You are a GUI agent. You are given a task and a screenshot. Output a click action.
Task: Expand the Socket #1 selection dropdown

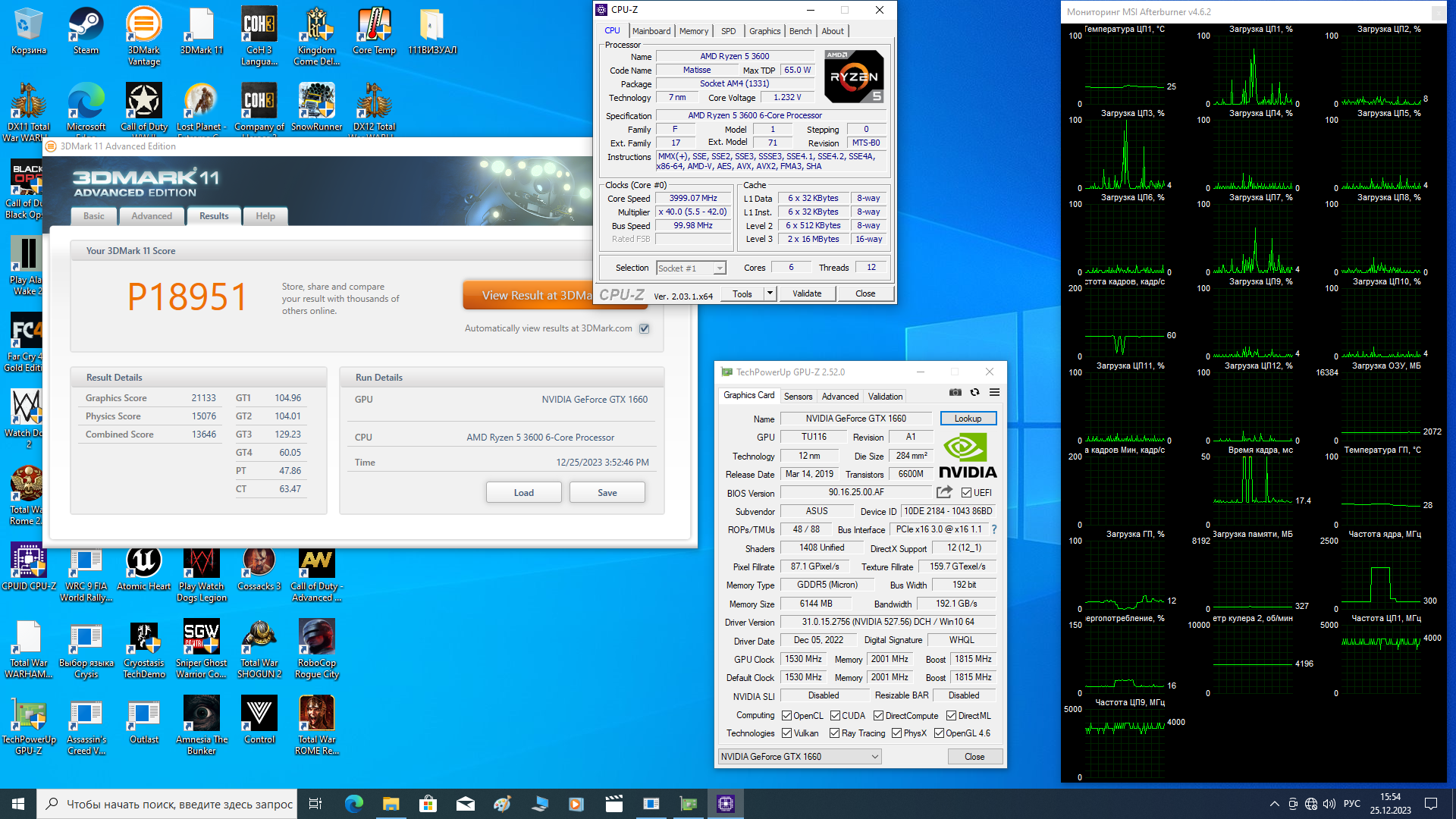tap(719, 268)
